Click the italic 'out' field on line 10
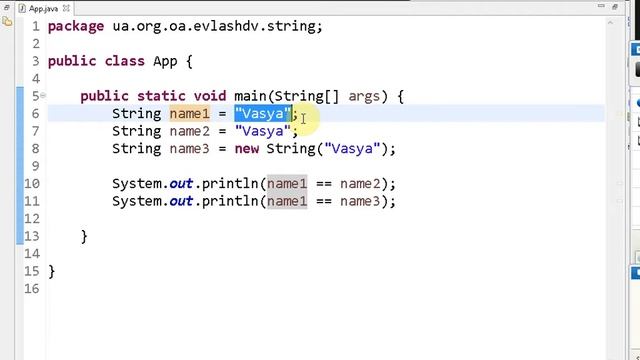 pos(181,184)
